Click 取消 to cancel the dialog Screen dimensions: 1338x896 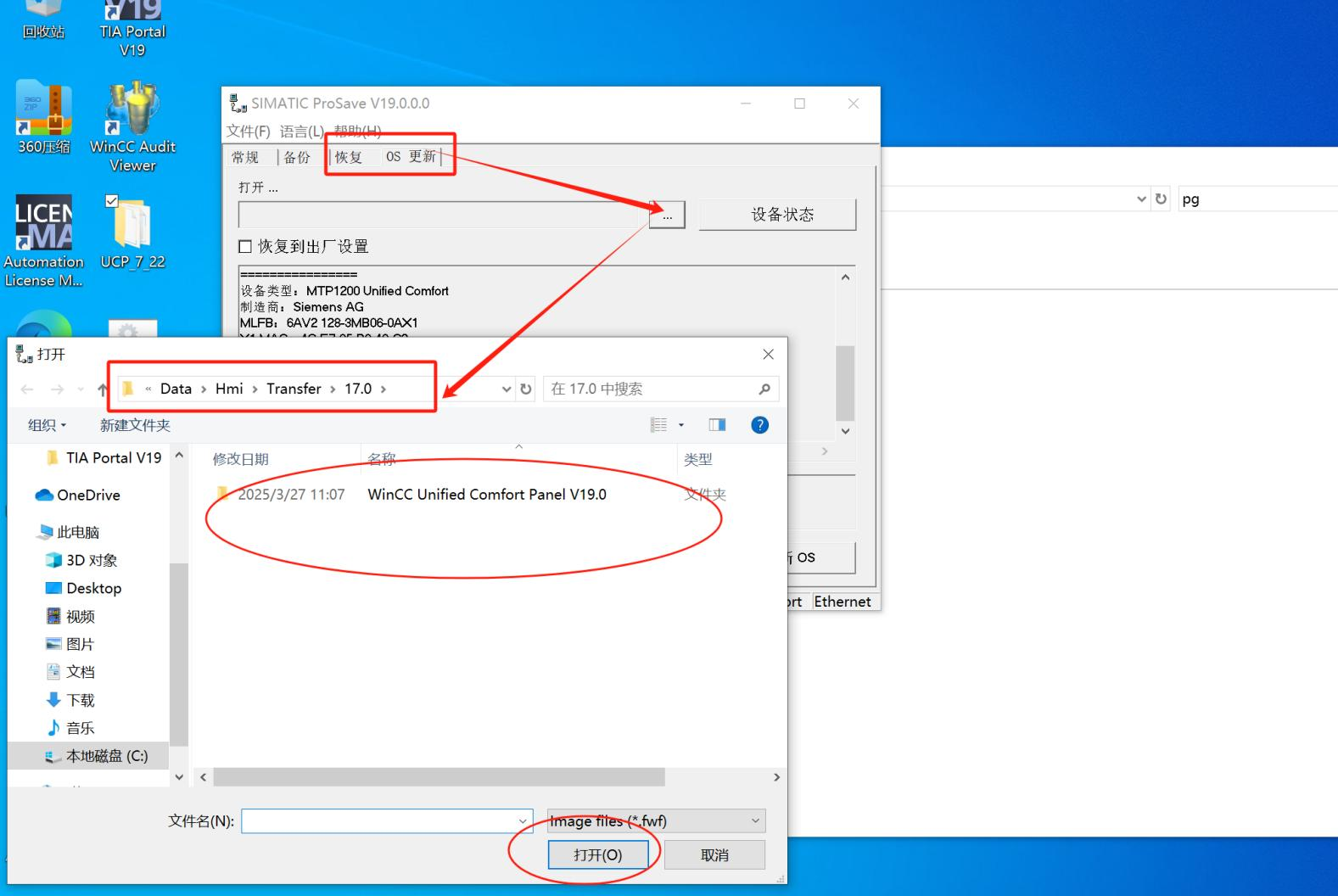[714, 854]
